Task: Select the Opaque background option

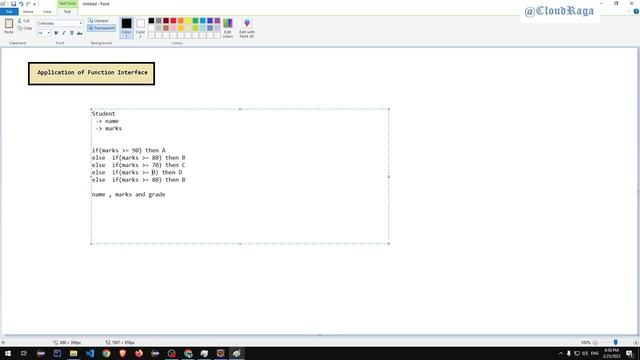Action: pyautogui.click(x=98, y=21)
